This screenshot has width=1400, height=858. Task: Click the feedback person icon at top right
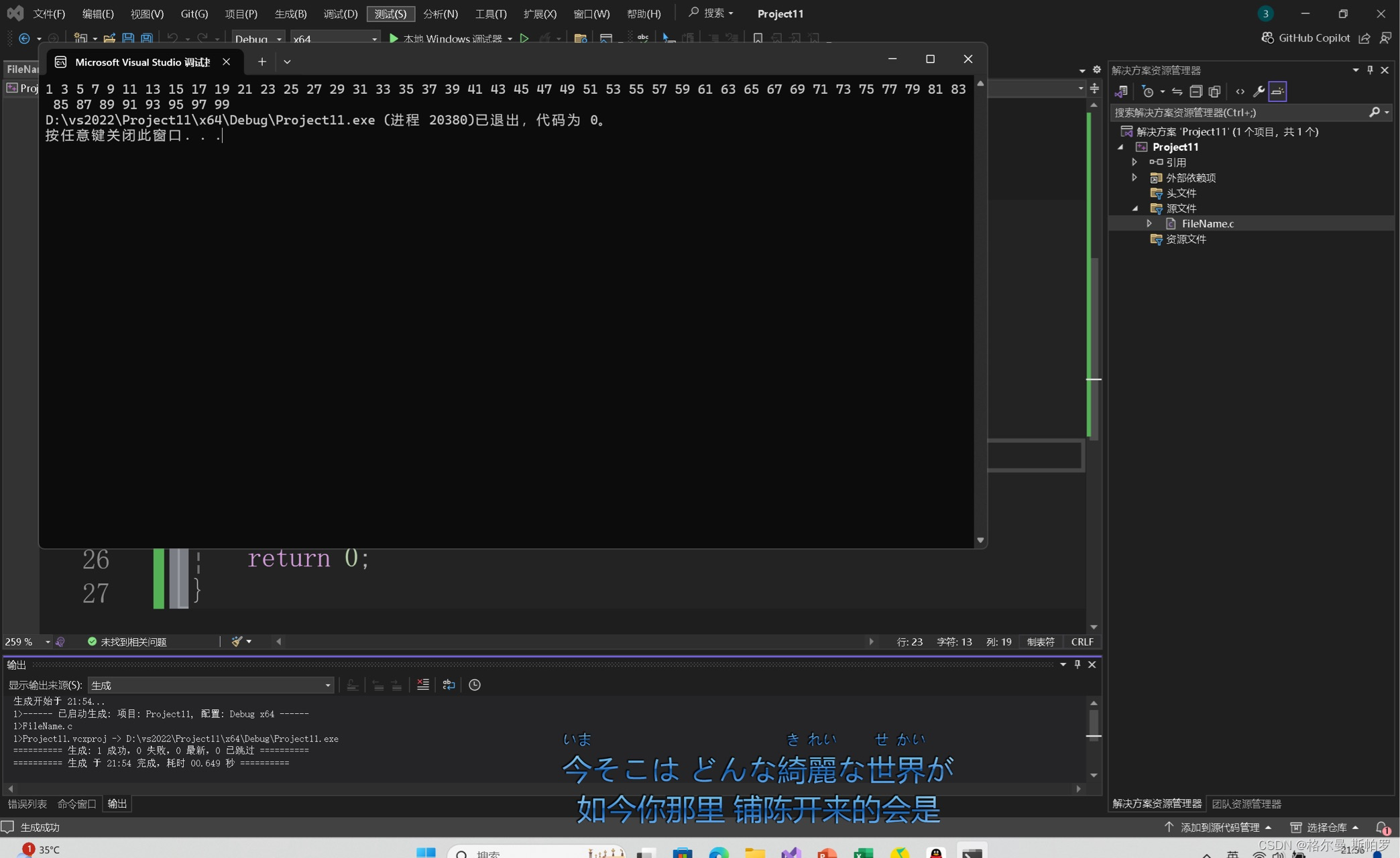pyautogui.click(x=1385, y=38)
